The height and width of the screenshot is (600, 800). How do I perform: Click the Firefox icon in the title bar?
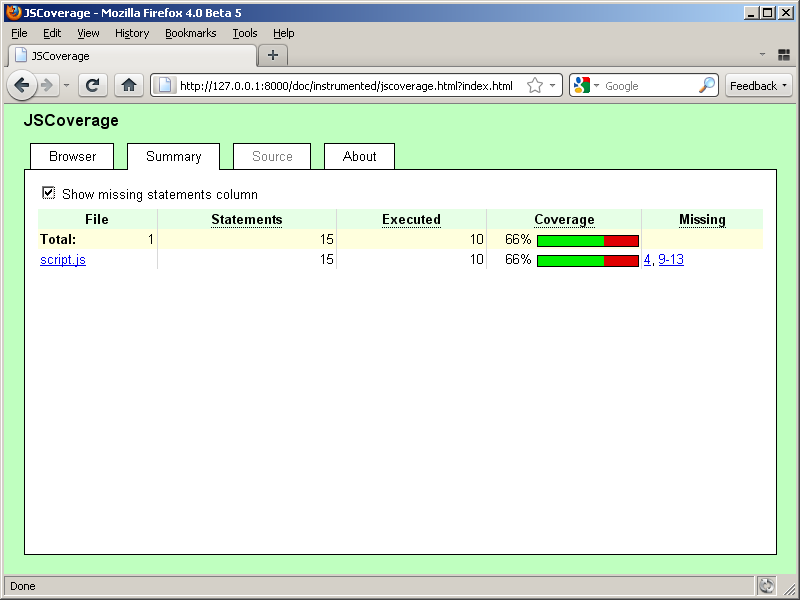(x=14, y=12)
